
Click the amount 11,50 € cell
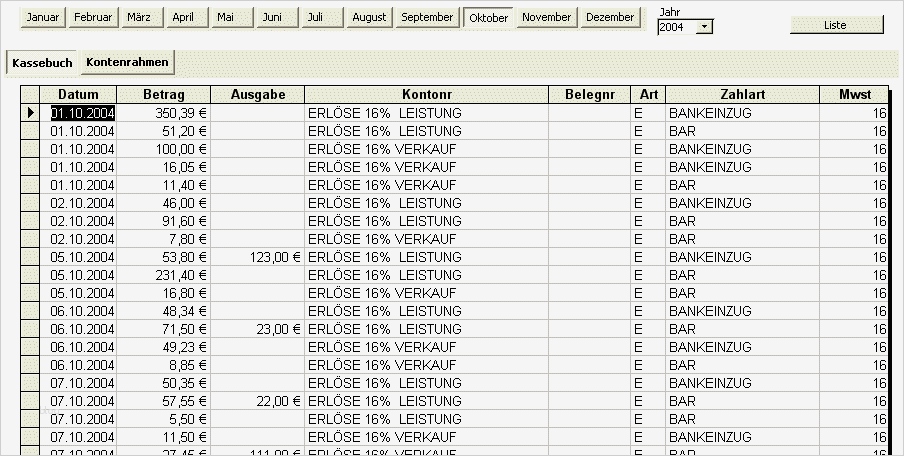tap(164, 437)
